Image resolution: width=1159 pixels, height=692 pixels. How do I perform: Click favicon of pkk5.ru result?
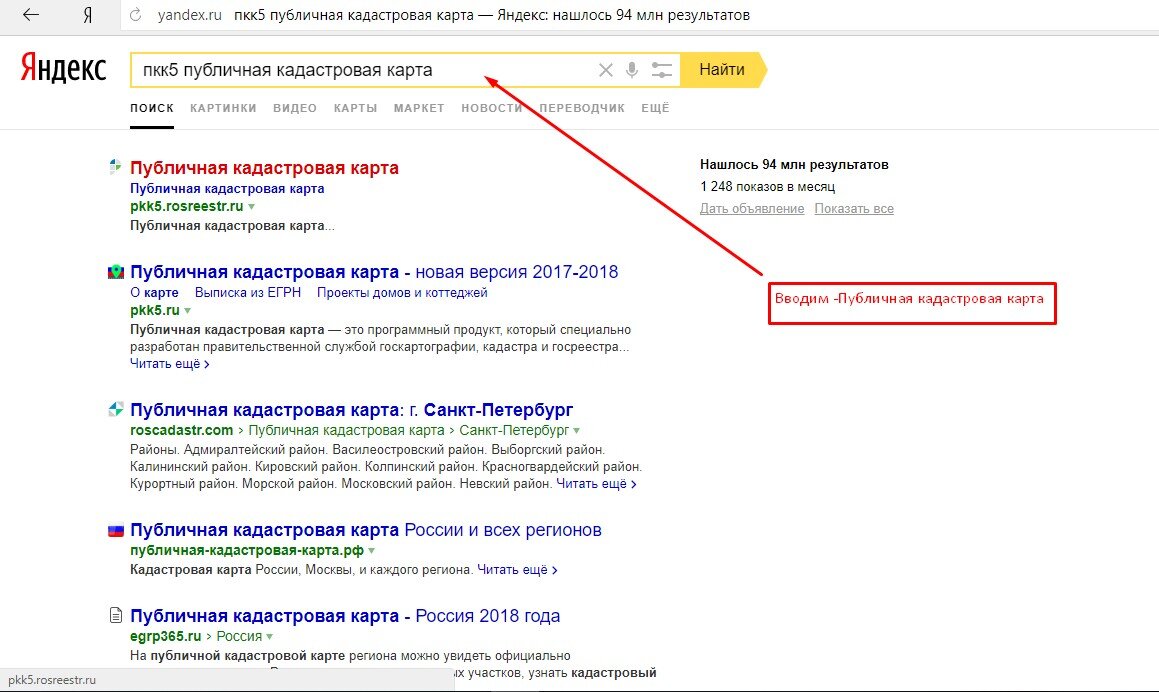coord(115,272)
